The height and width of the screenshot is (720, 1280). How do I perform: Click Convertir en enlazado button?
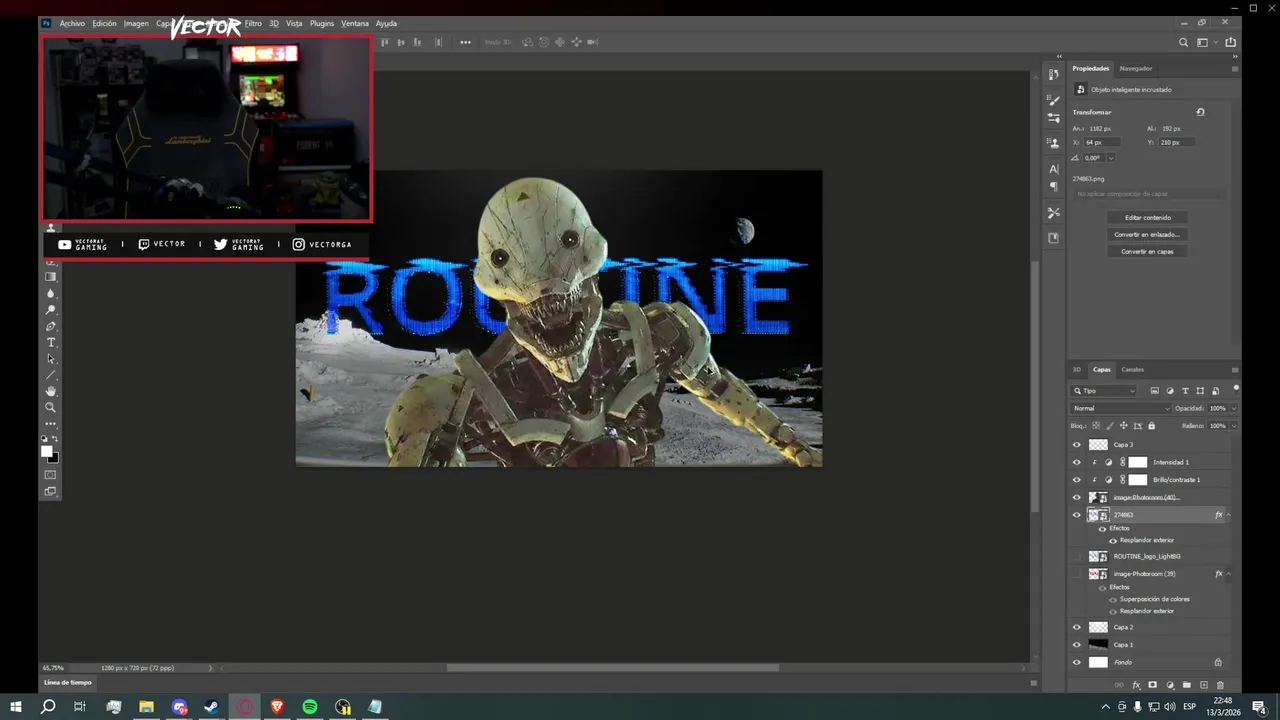pos(1147,234)
